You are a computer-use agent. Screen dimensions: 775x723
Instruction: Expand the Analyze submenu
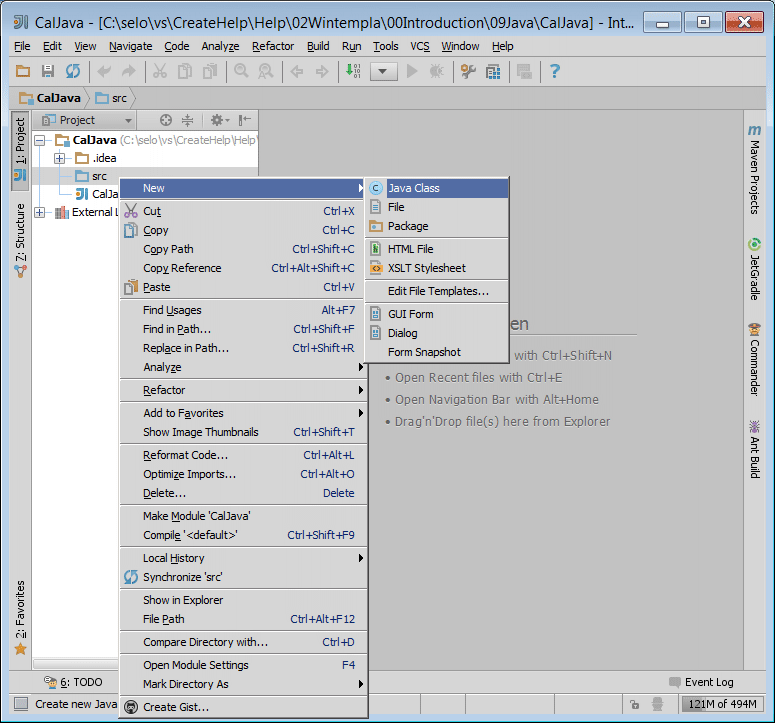pos(244,367)
